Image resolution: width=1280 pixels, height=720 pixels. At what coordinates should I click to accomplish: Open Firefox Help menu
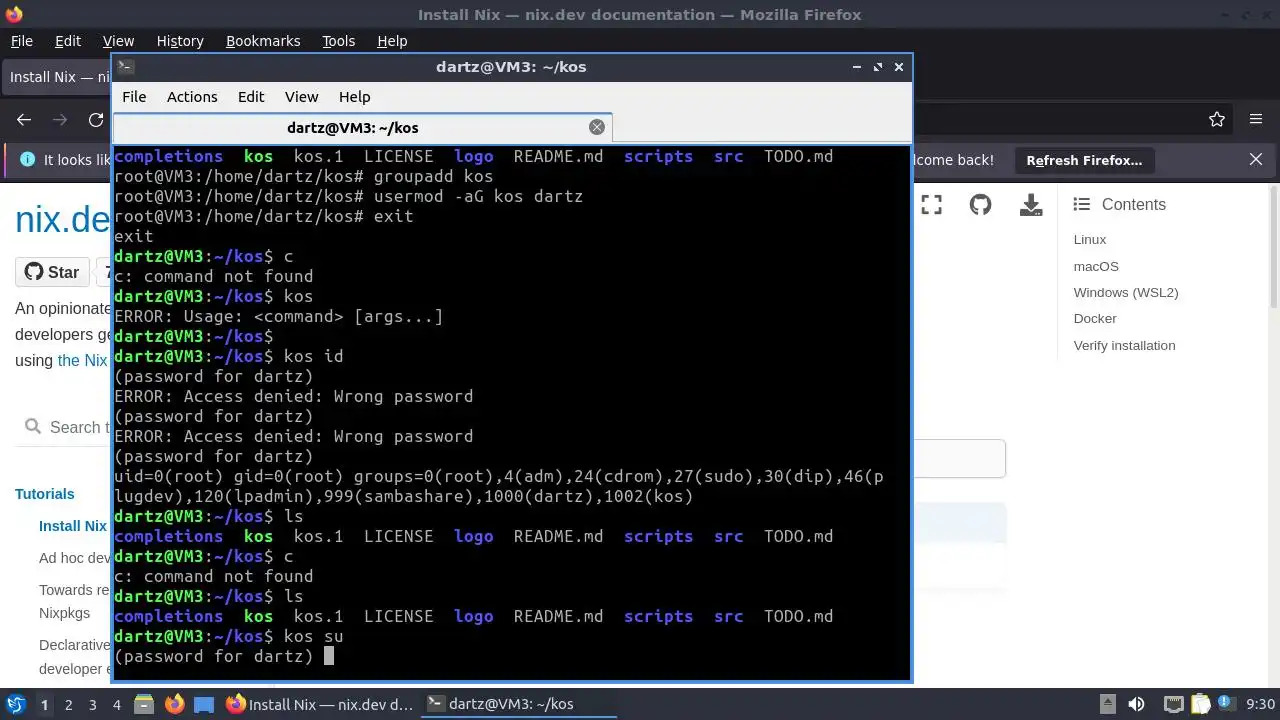[392, 41]
